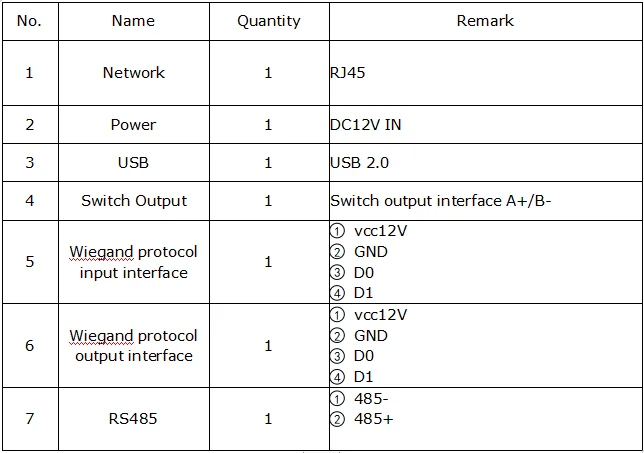The image size is (644, 453).
Task: Click quantity cell of Network row
Action: pos(268,73)
